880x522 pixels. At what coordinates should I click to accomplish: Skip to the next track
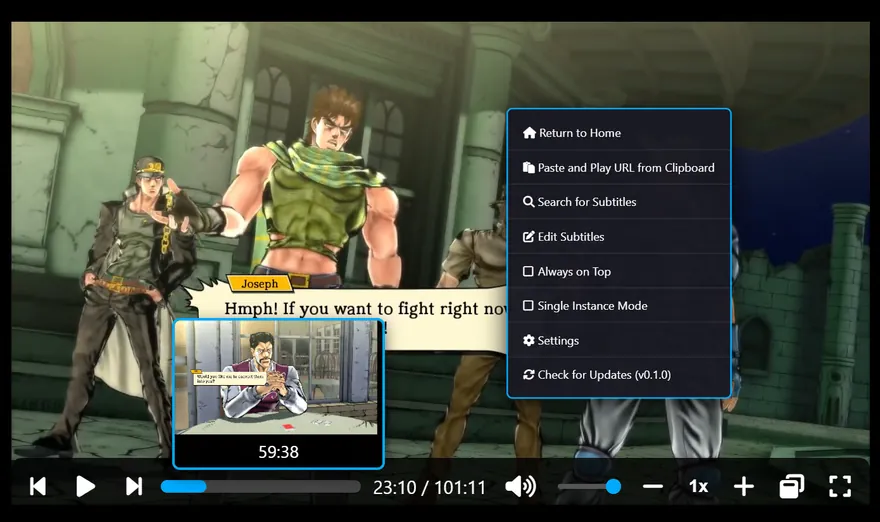[x=134, y=486]
